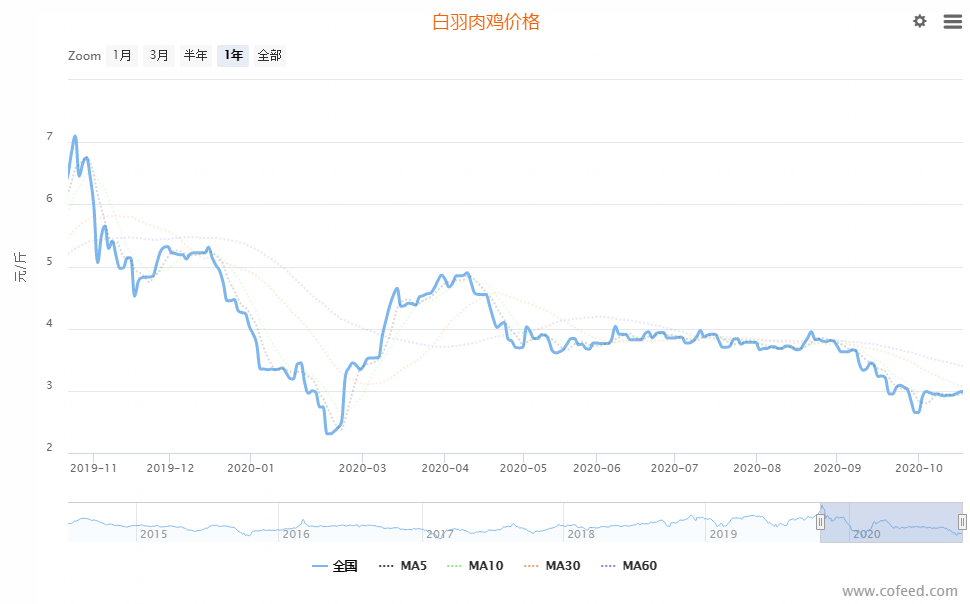Toggle the MA5 series in legend
The image size is (970, 604).
pyautogui.click(x=403, y=566)
